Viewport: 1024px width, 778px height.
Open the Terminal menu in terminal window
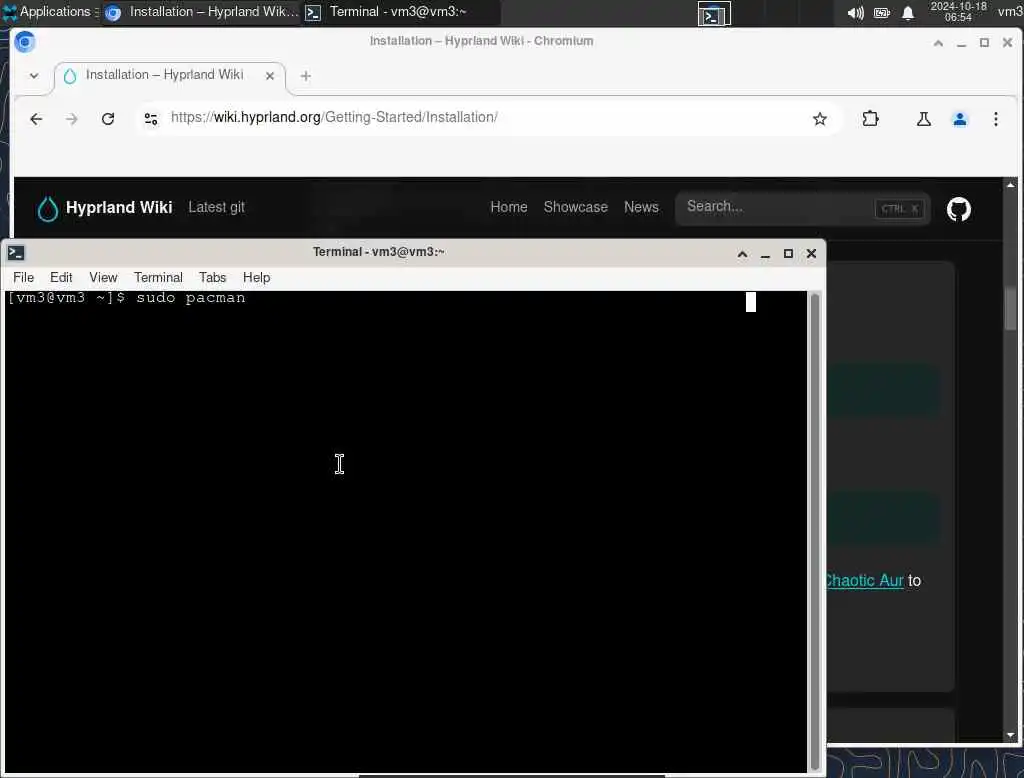(158, 278)
